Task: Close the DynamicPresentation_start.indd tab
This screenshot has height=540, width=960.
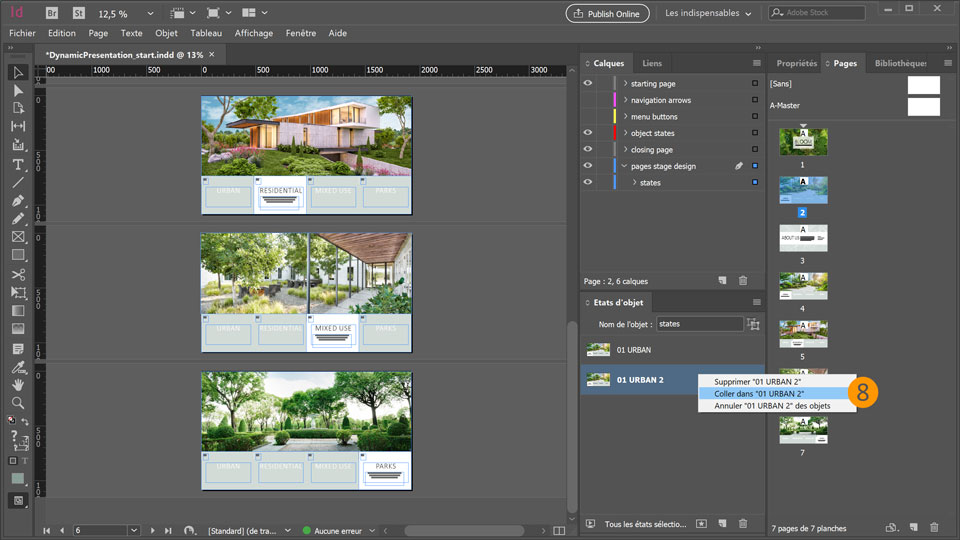Action: click(212, 54)
